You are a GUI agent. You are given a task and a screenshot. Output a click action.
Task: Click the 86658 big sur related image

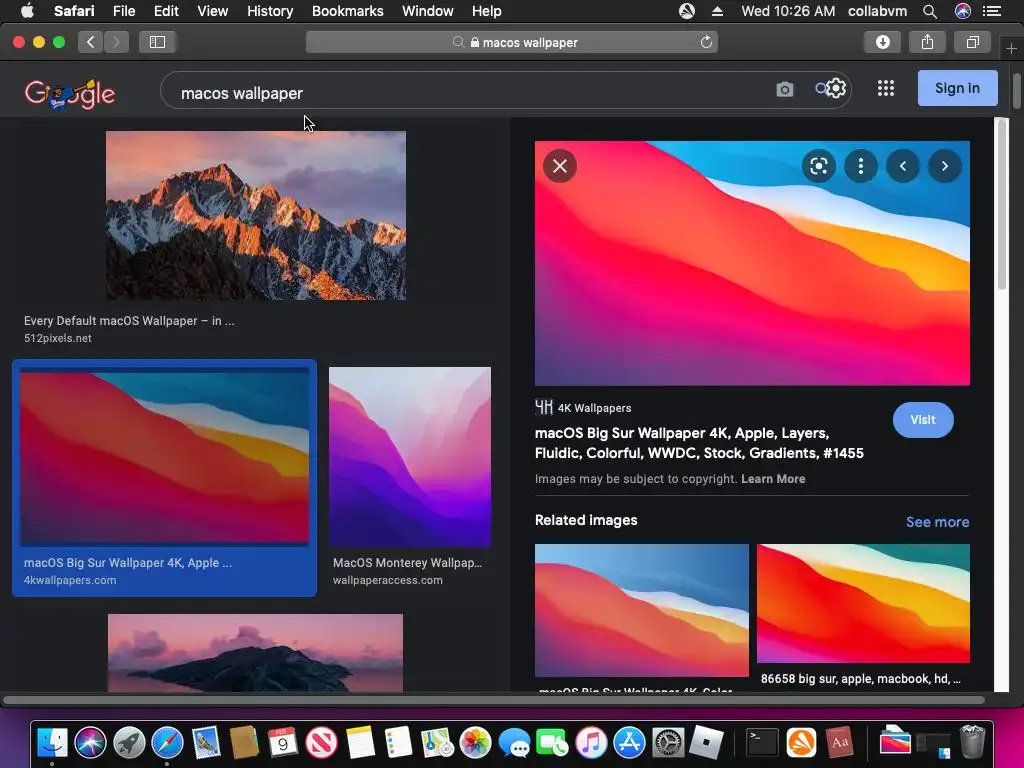(863, 603)
